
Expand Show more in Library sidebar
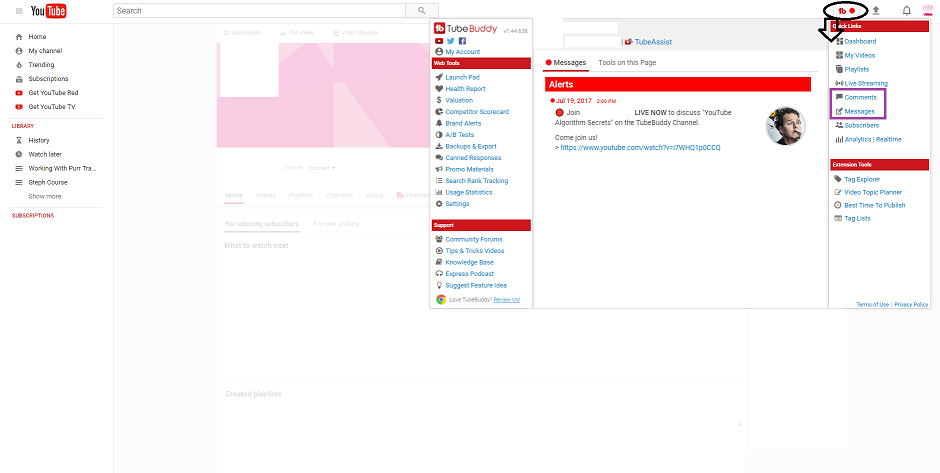(44, 196)
